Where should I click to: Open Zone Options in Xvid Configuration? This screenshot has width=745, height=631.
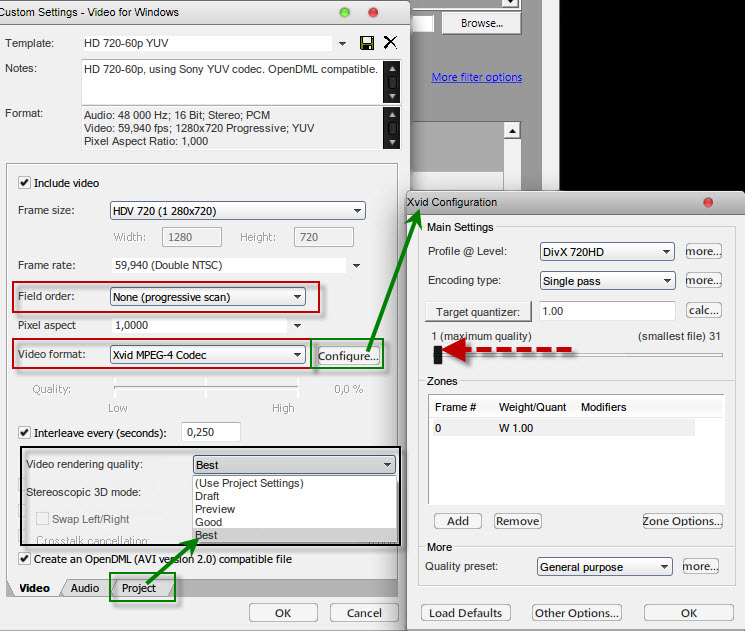coord(682,521)
